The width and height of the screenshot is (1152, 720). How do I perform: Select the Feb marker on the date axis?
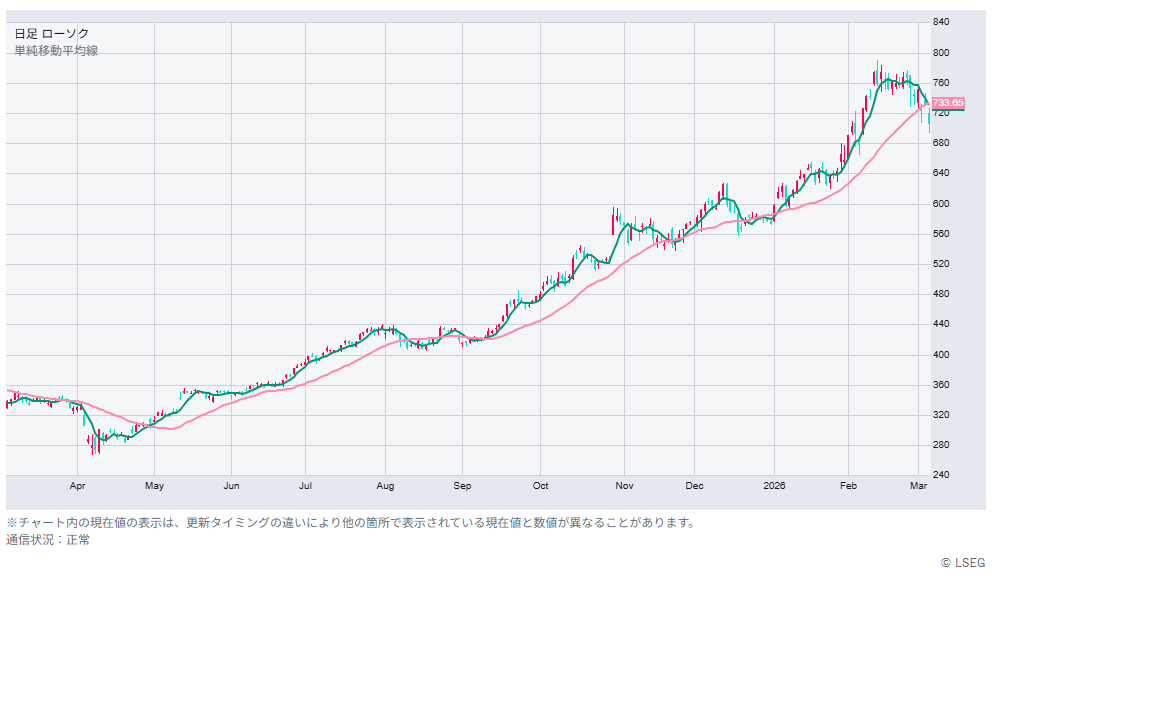tap(848, 486)
